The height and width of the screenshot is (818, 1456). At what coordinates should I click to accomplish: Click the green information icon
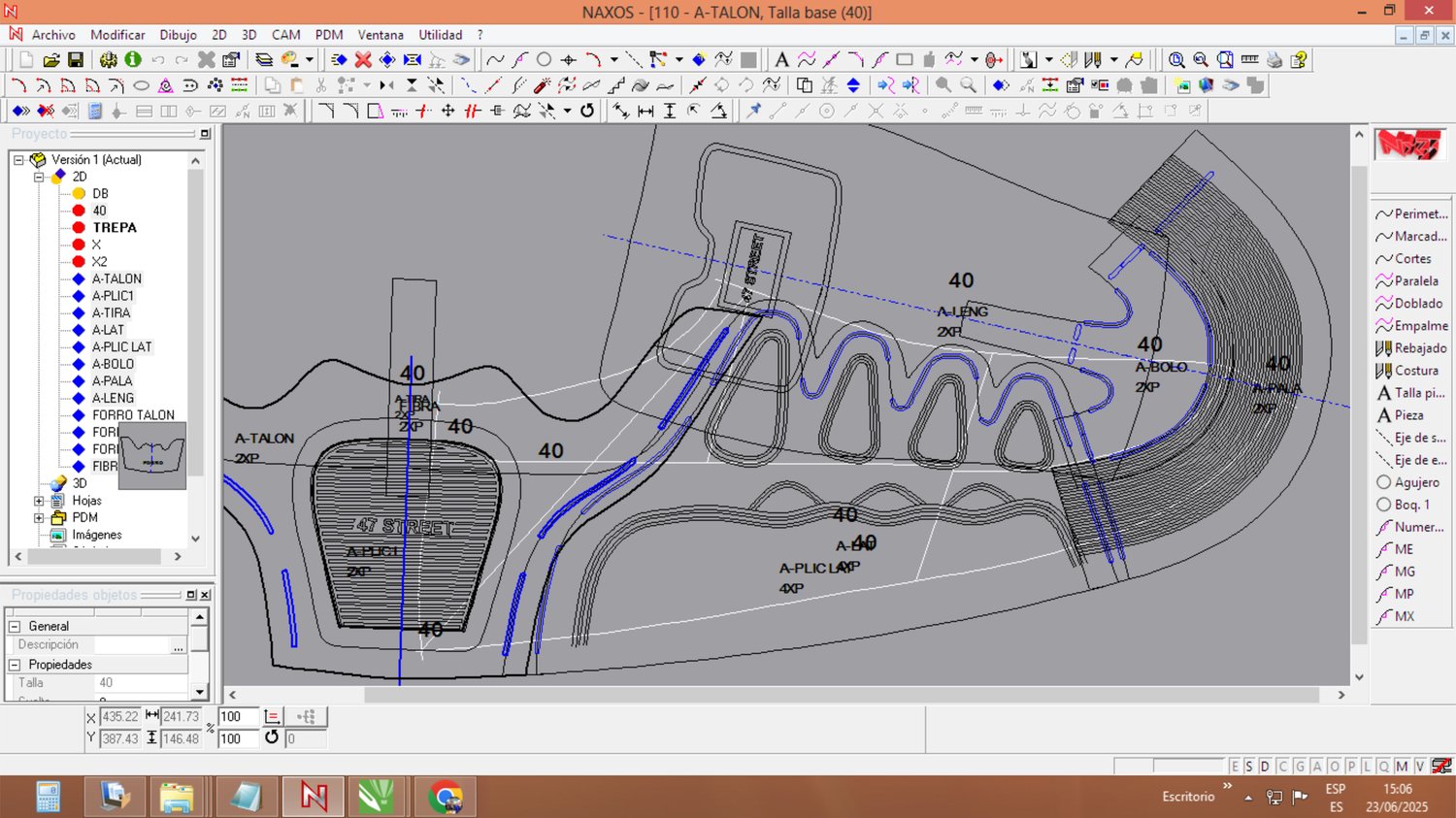[133, 60]
